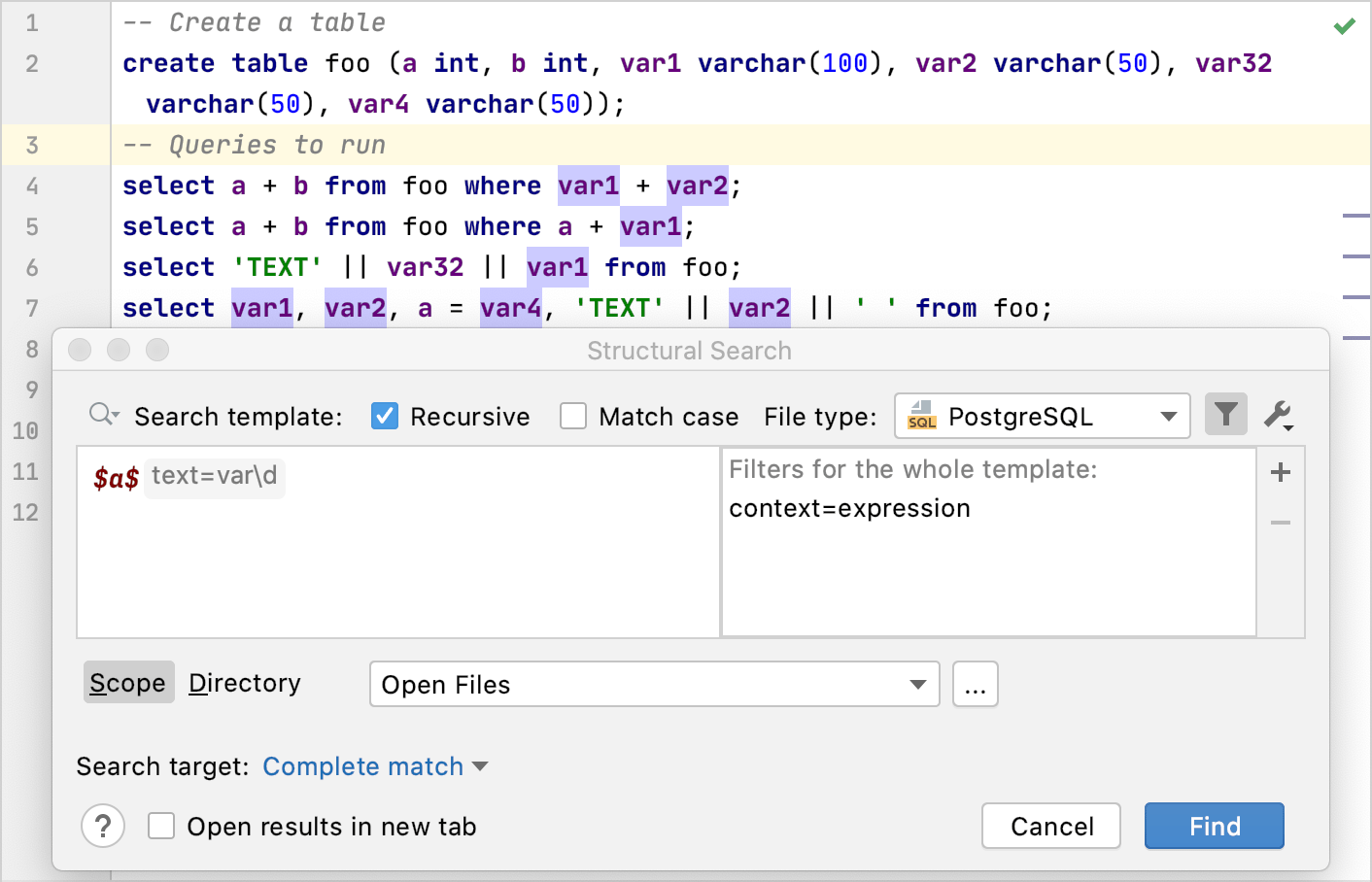Select the Scope tab

128,683
